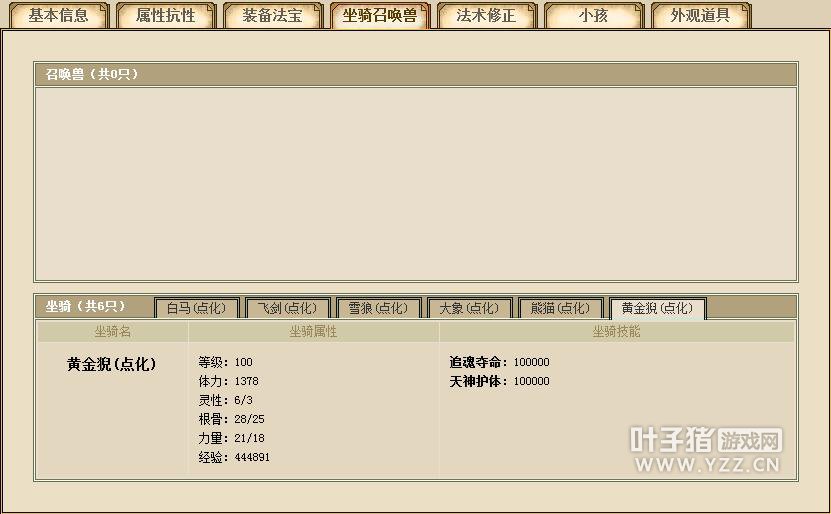Switch to the 属性抗性 tab
Image resolution: width=831 pixels, height=514 pixels.
(x=166, y=16)
